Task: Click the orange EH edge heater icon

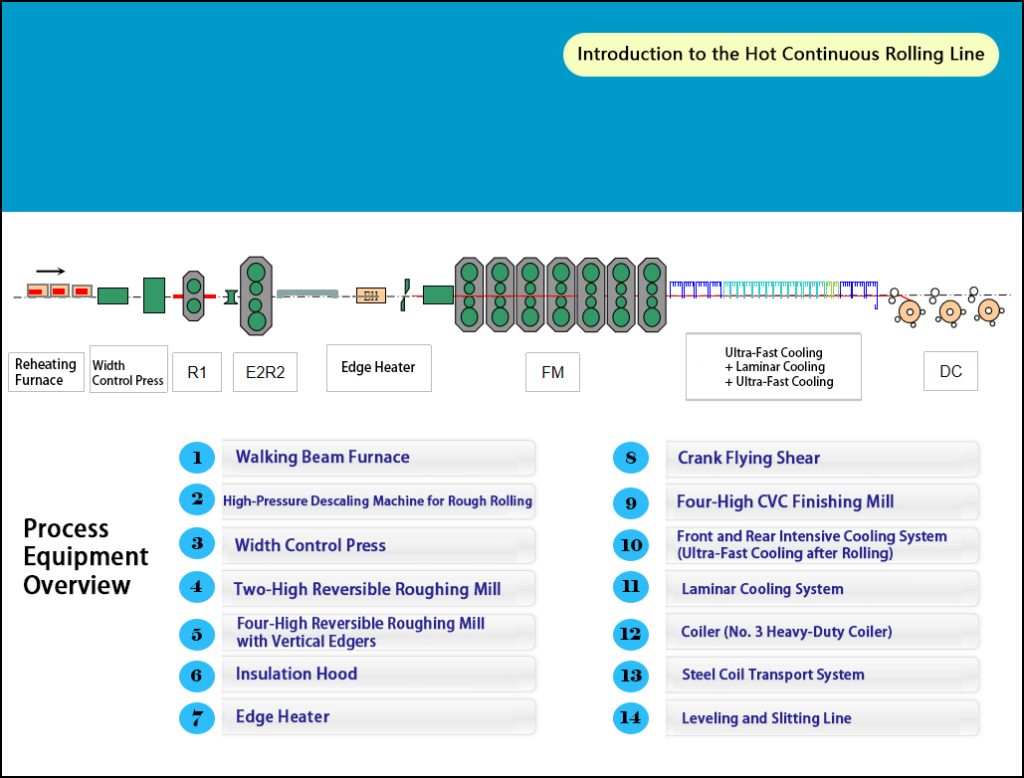Action: pos(373,295)
